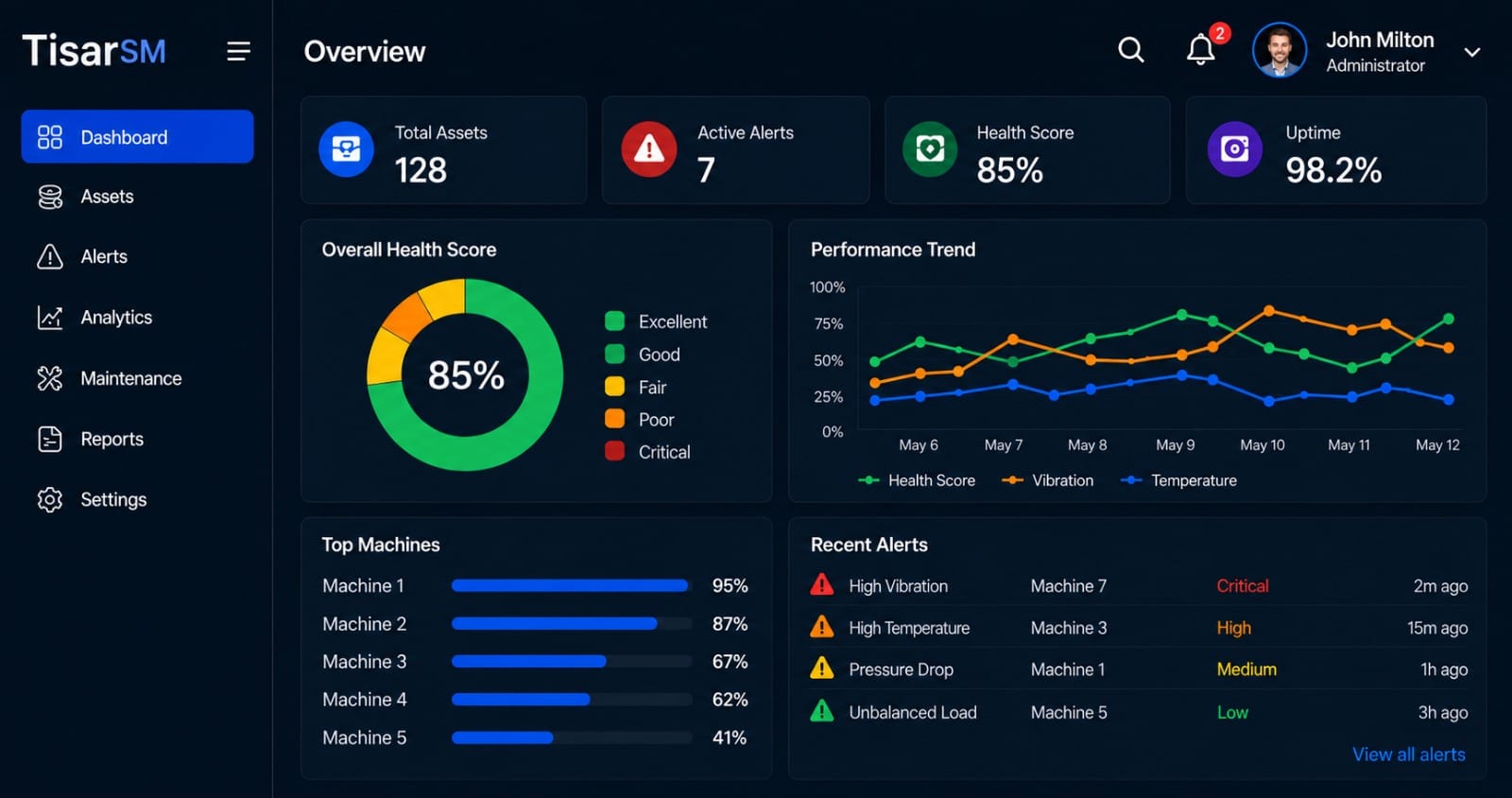Click the Uptime 98.2% value
The height and width of the screenshot is (798, 1512).
1333,170
